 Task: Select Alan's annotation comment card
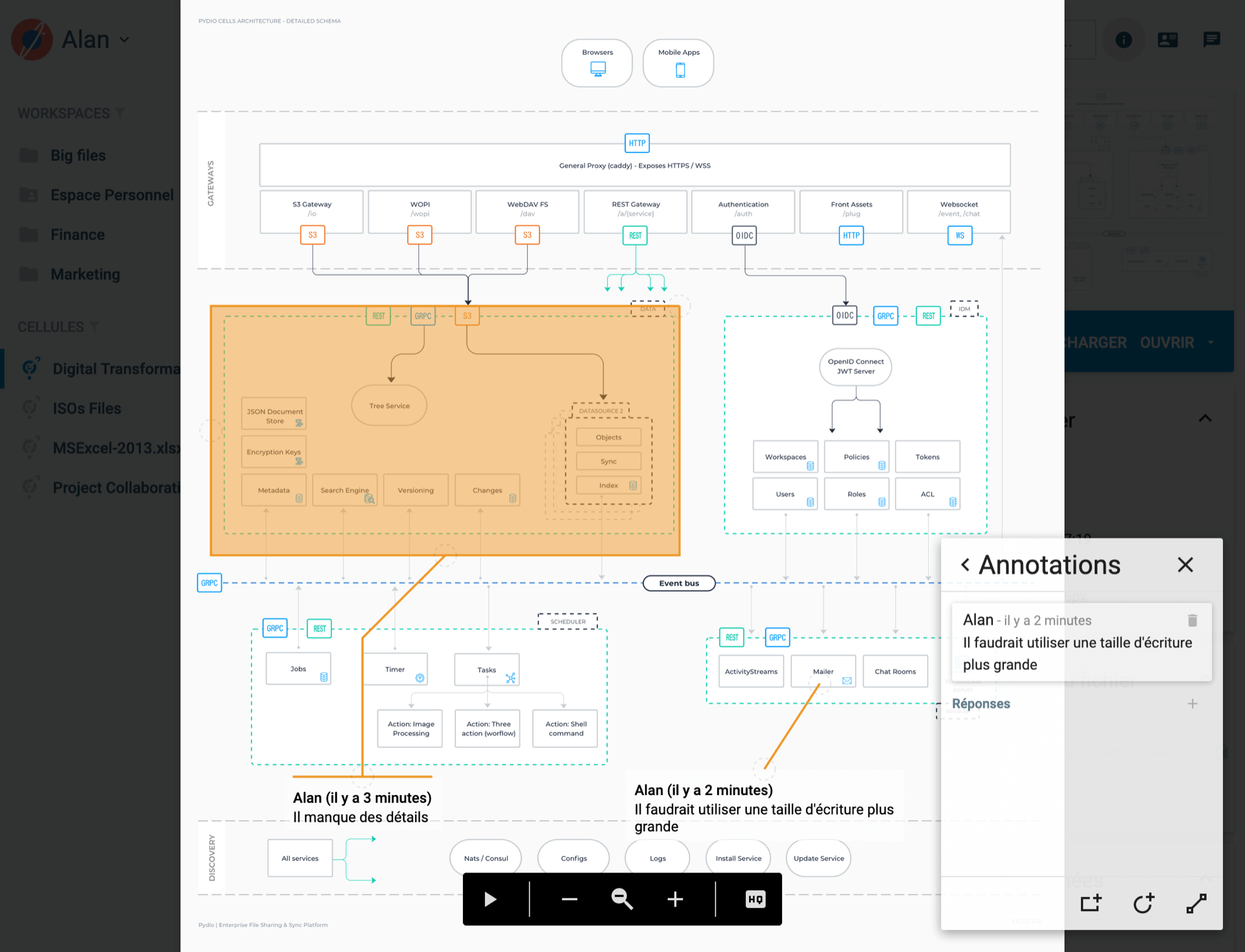click(1082, 642)
